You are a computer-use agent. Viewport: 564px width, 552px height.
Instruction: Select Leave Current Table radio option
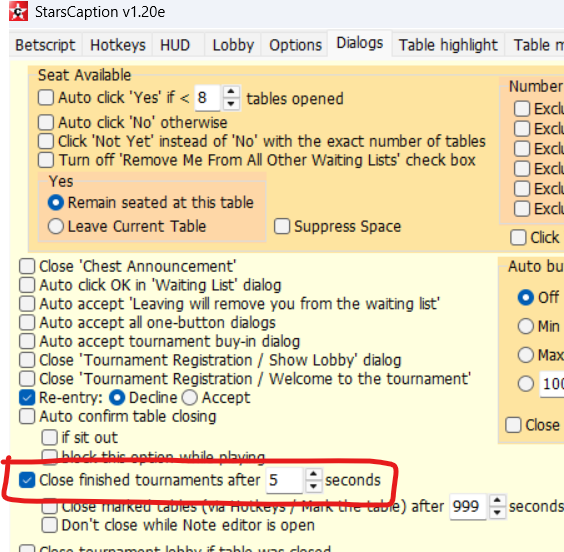[56, 226]
